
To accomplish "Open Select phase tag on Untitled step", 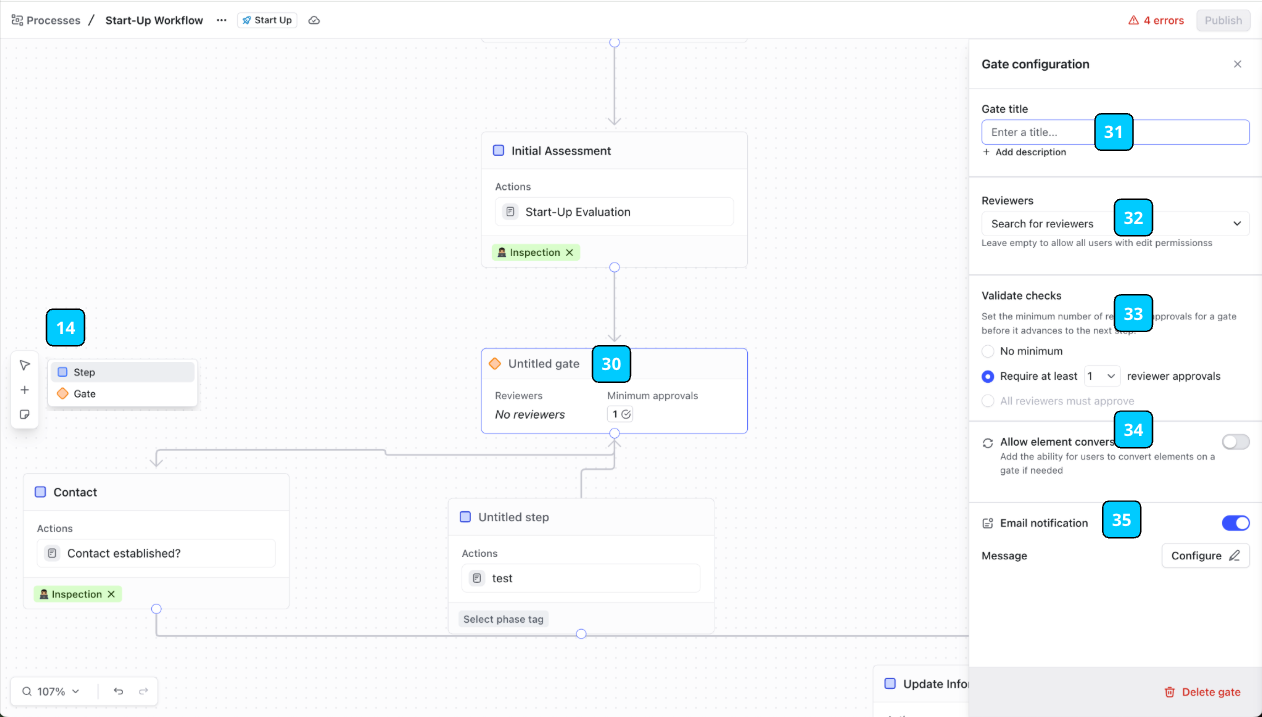I will point(503,619).
